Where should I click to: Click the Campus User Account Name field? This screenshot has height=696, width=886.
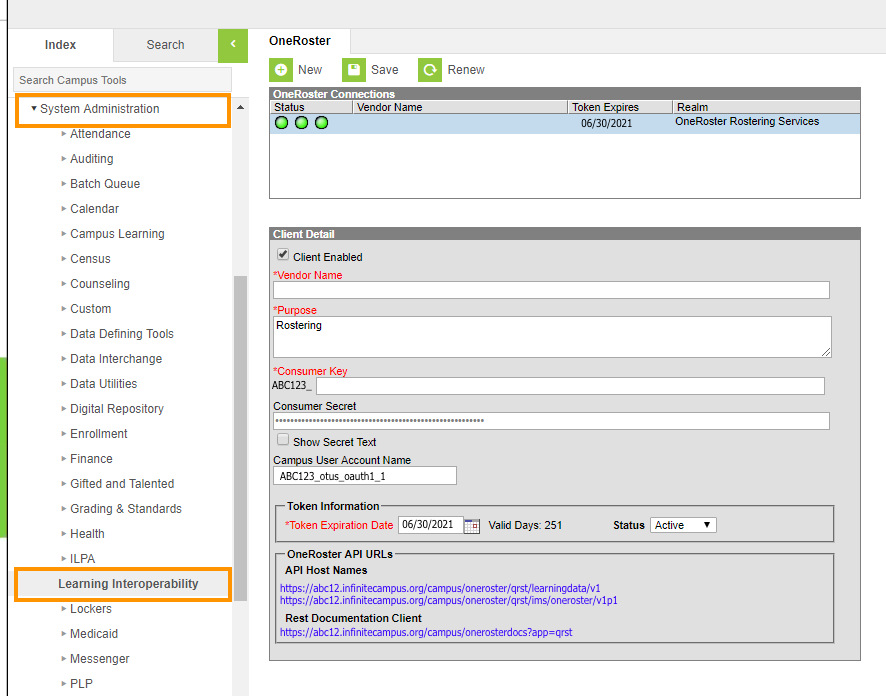tap(365, 476)
